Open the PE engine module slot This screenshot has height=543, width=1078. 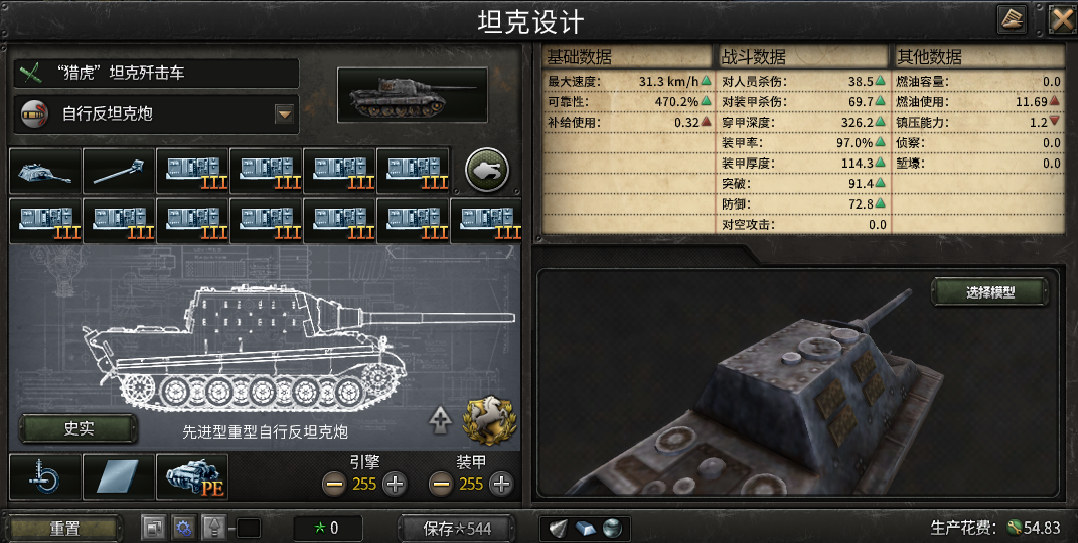[x=192, y=476]
